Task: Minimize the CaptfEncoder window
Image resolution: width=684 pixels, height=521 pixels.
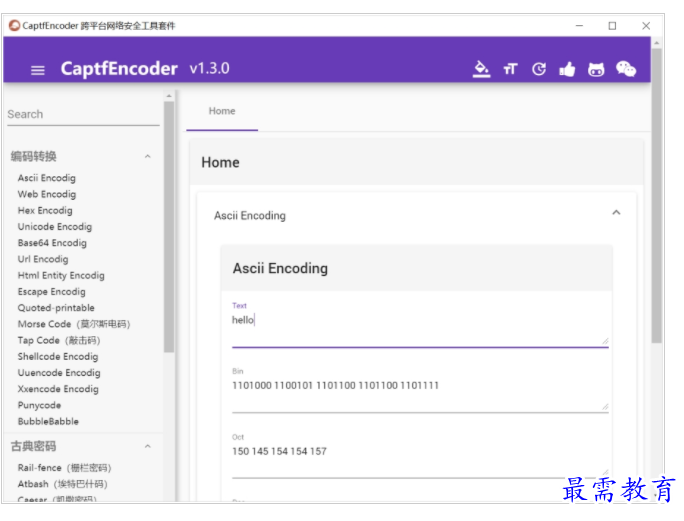Action: [x=579, y=26]
